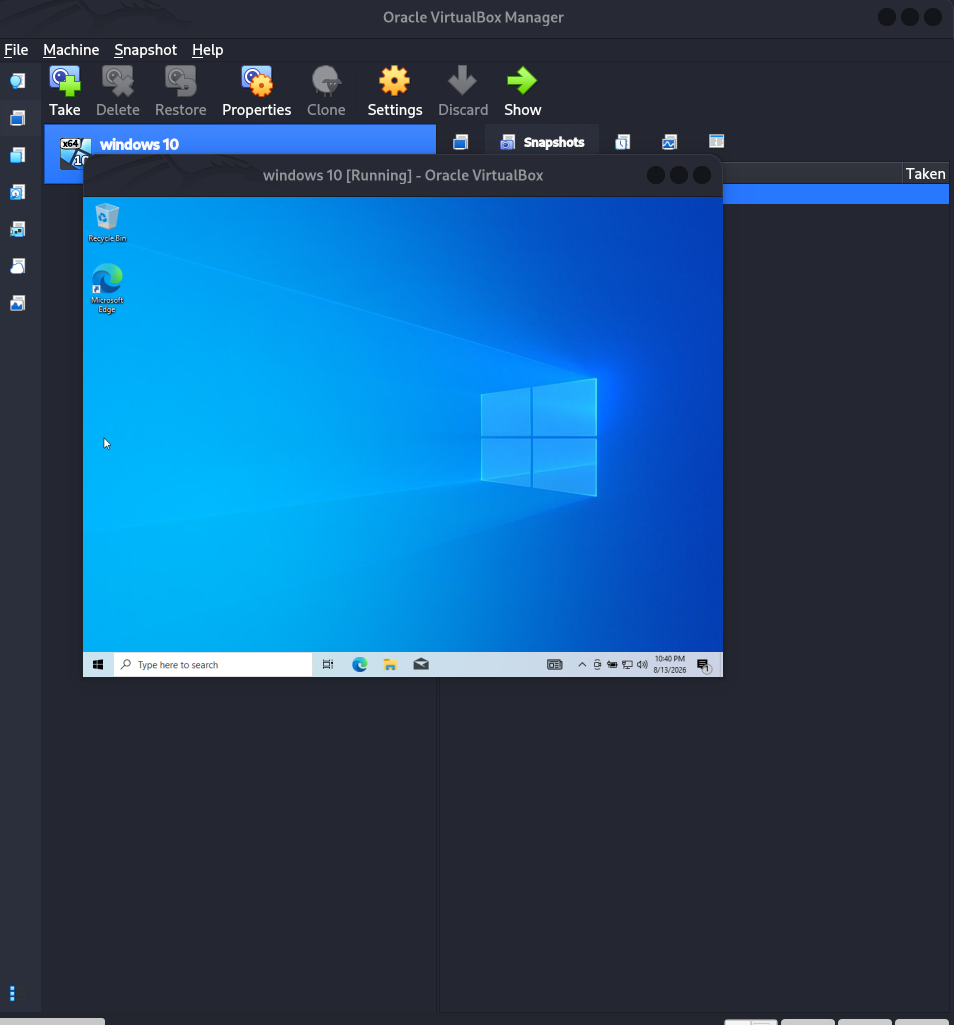954x1025 pixels.
Task: Click the Clone sheep icon
Action: pyautogui.click(x=326, y=81)
